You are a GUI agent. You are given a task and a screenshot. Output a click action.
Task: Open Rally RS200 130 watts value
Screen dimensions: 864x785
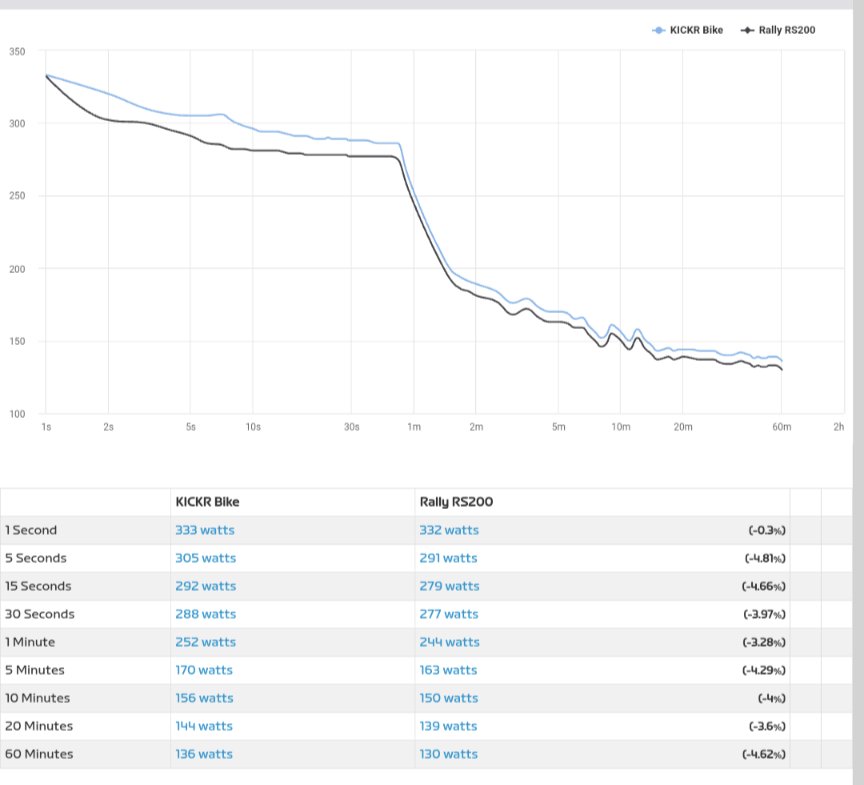449,754
